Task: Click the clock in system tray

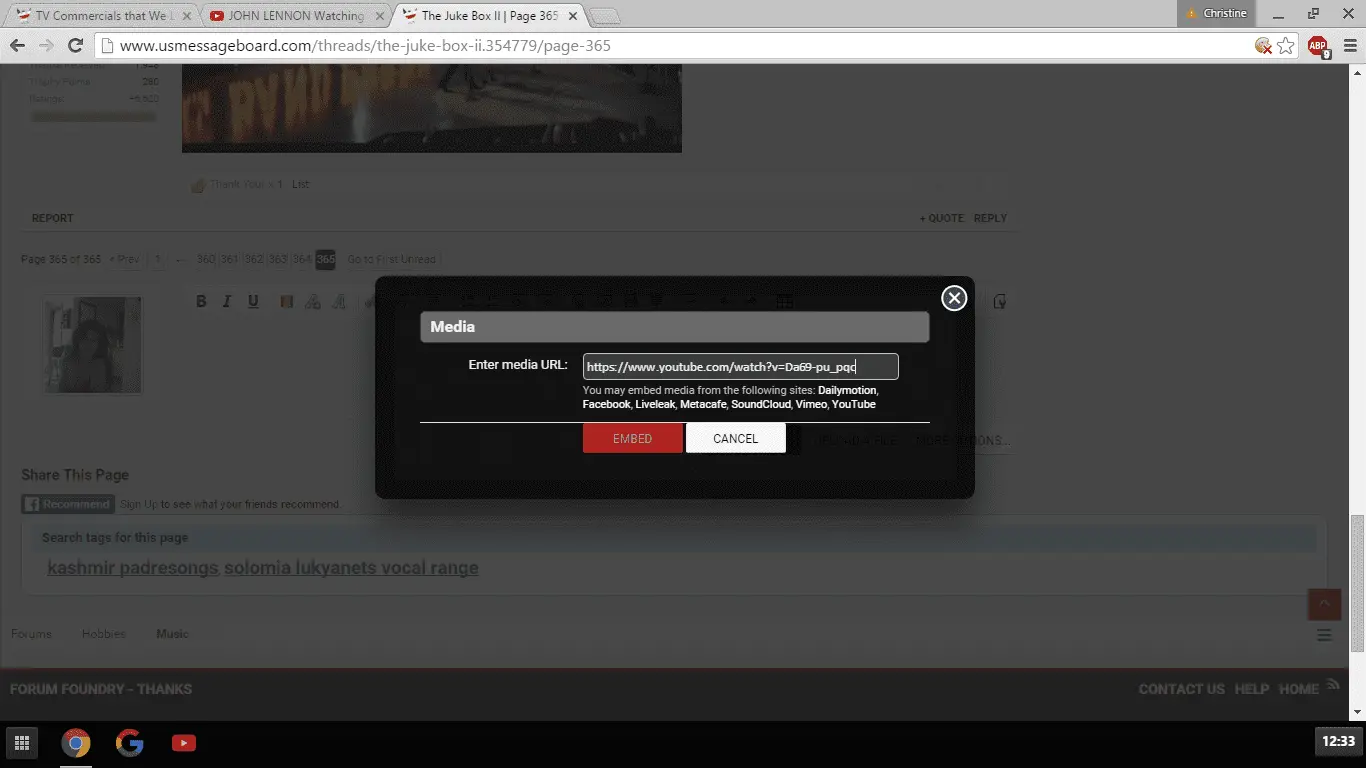Action: pyautogui.click(x=1338, y=742)
